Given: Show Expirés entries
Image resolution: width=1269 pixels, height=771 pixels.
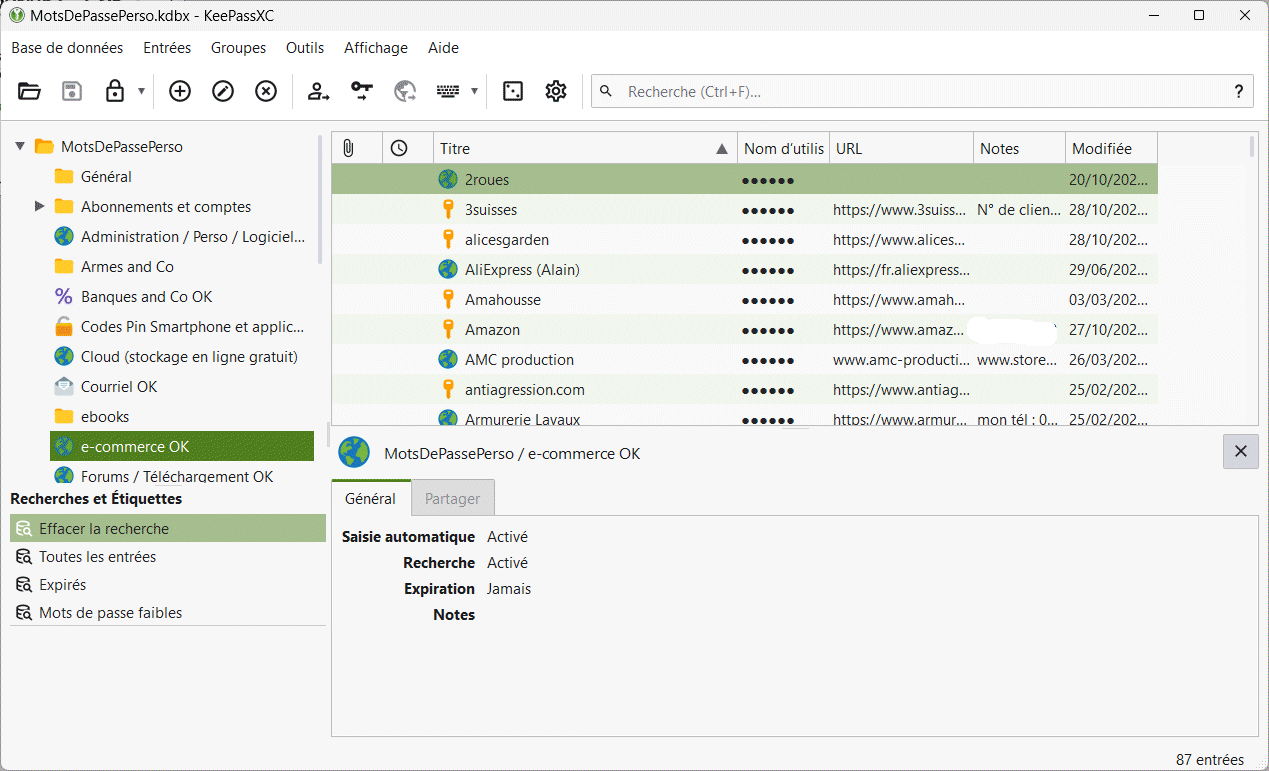Looking at the screenshot, I should 168,585.
